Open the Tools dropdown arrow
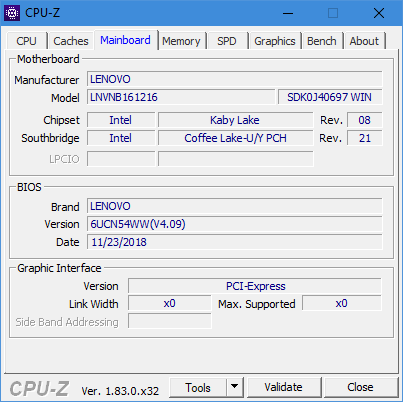 point(235,387)
